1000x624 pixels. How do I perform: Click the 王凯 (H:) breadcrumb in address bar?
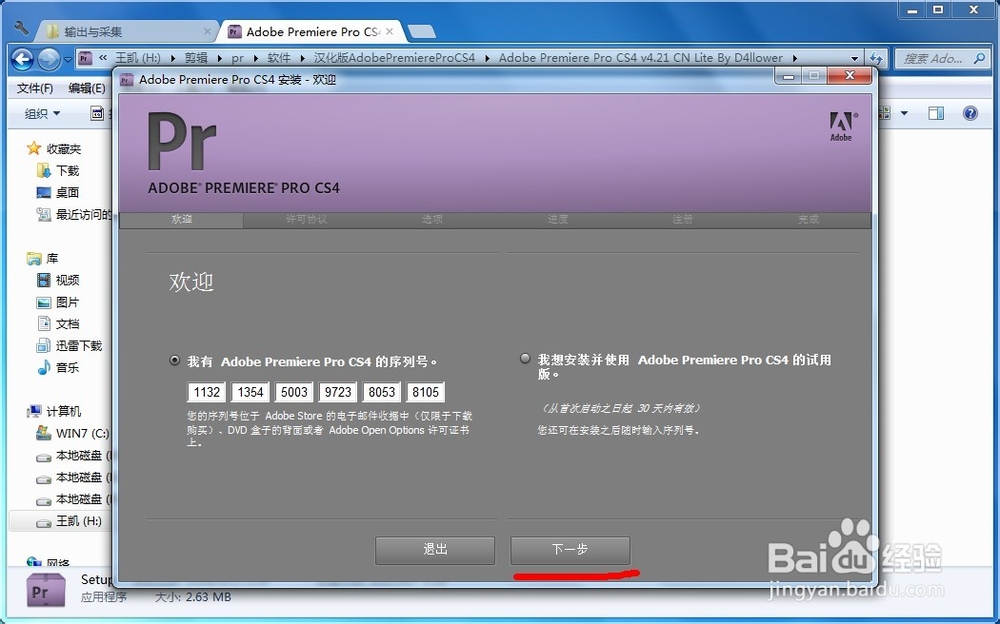tap(138, 58)
